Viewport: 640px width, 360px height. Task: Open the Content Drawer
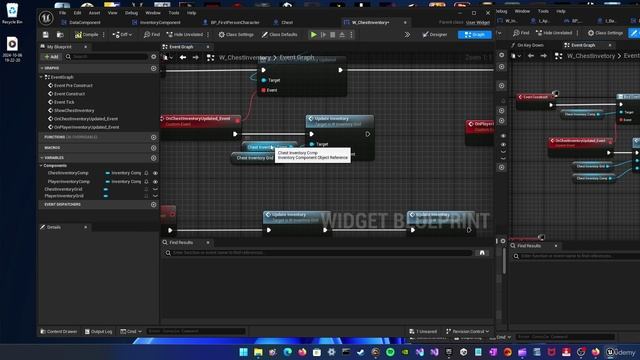point(58,331)
